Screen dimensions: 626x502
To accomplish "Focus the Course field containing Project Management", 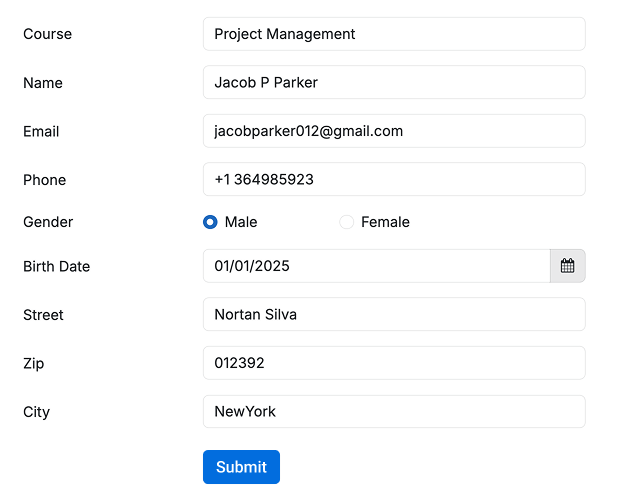I will pos(393,34).
